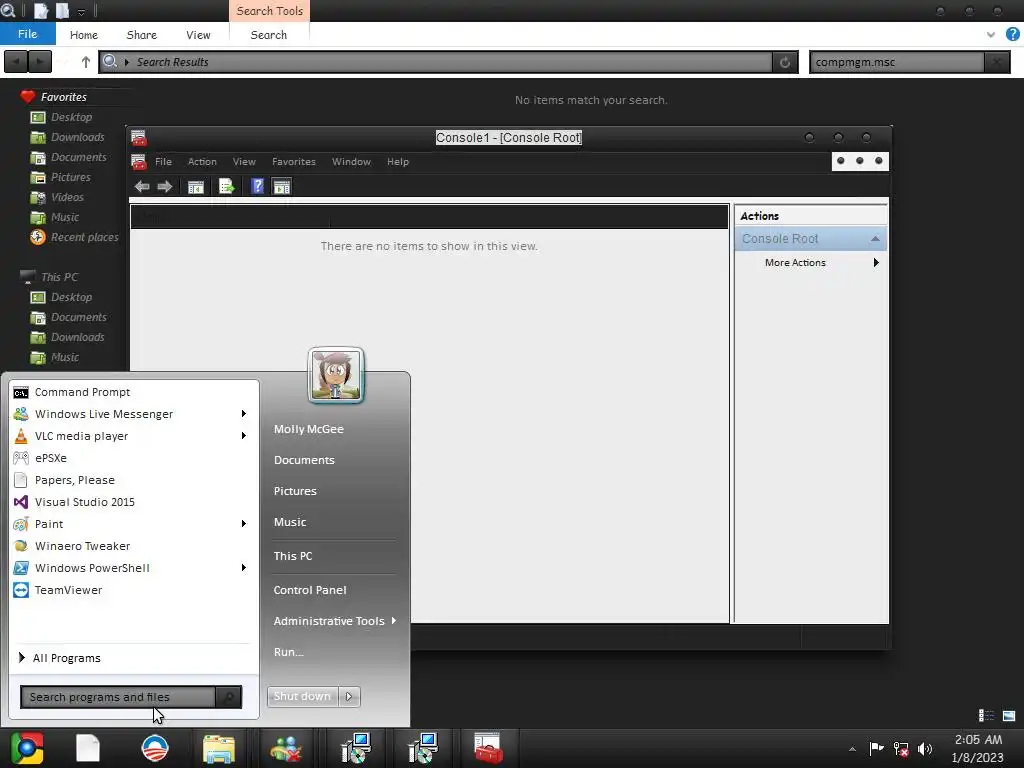Image resolution: width=1024 pixels, height=768 pixels.
Task: Collapse the Console Root actions section
Action: (875, 239)
